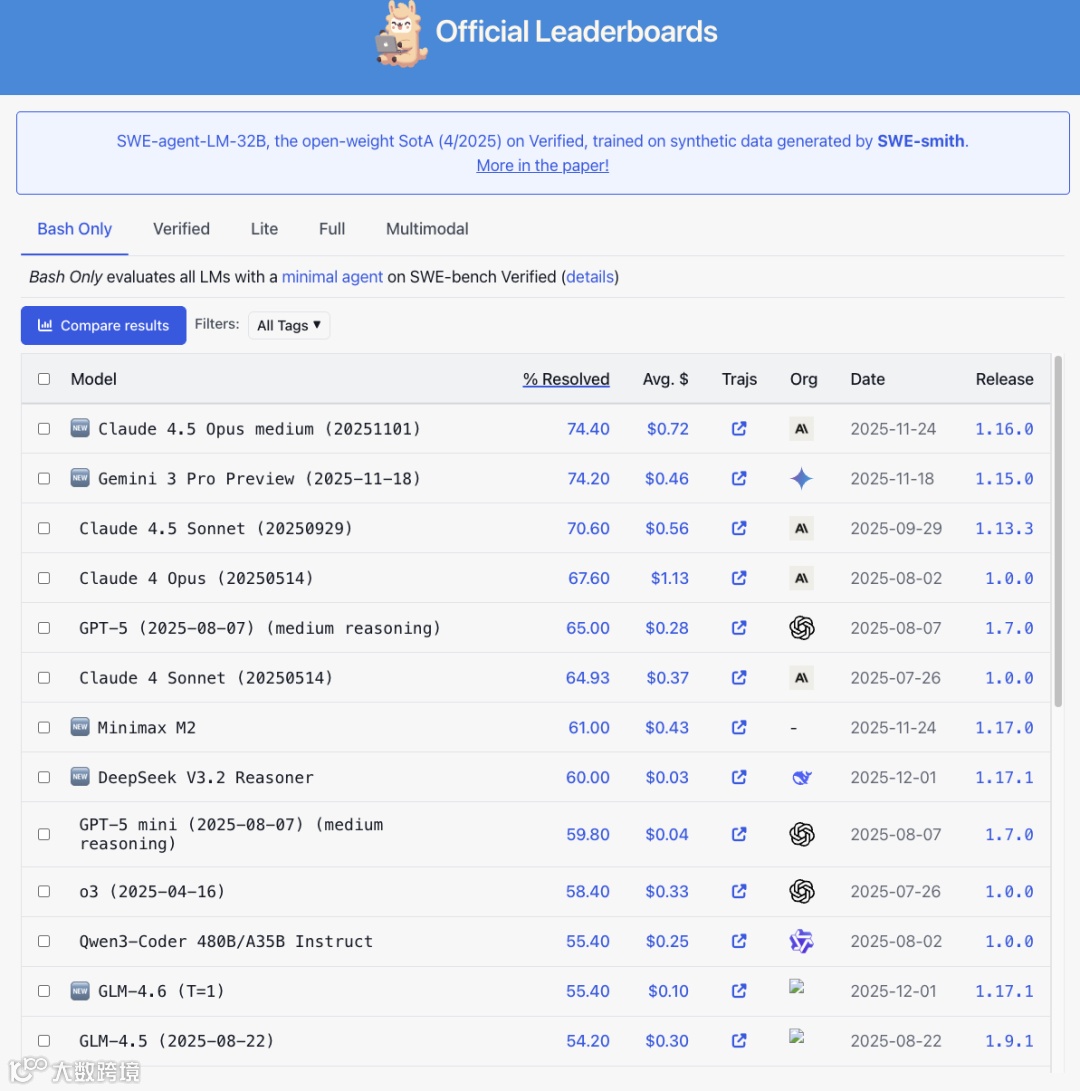
Task: Check the Claude 4.5 Sonnet row checkbox
Action: (x=44, y=528)
